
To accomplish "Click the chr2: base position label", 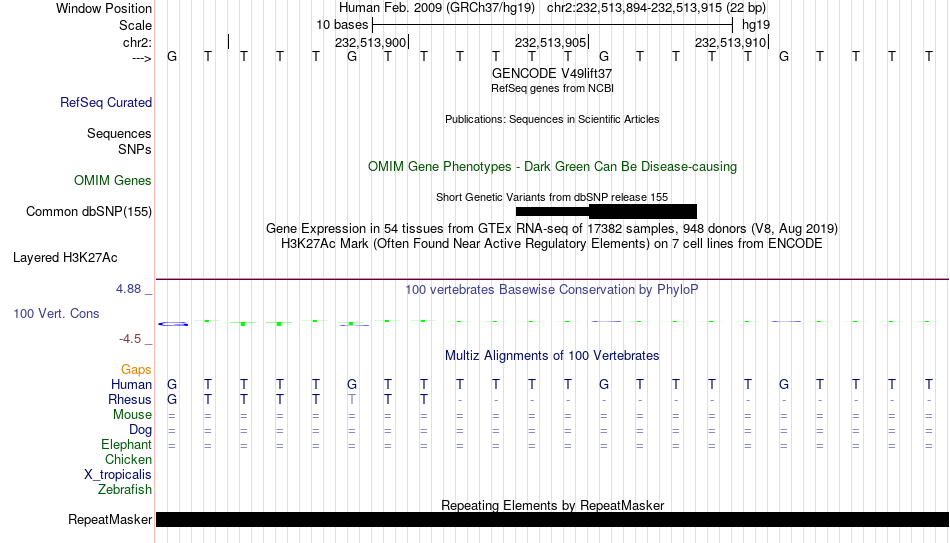I will pyautogui.click(x=137, y=42).
